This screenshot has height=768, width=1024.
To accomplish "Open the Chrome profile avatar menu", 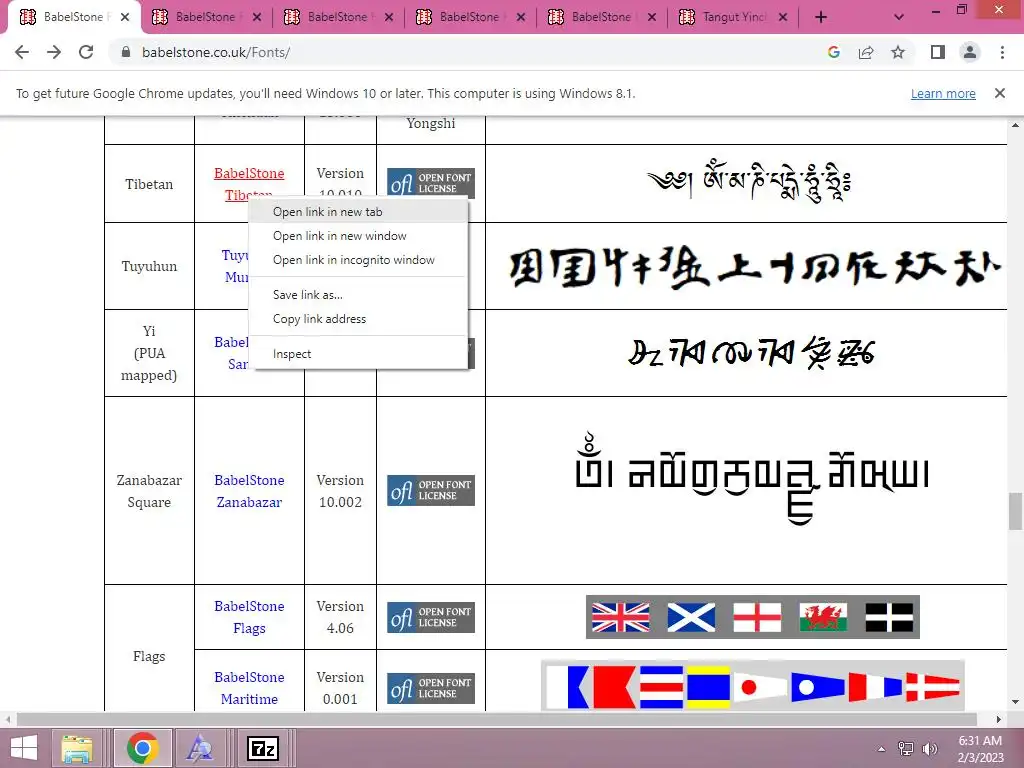I will pos(970,52).
